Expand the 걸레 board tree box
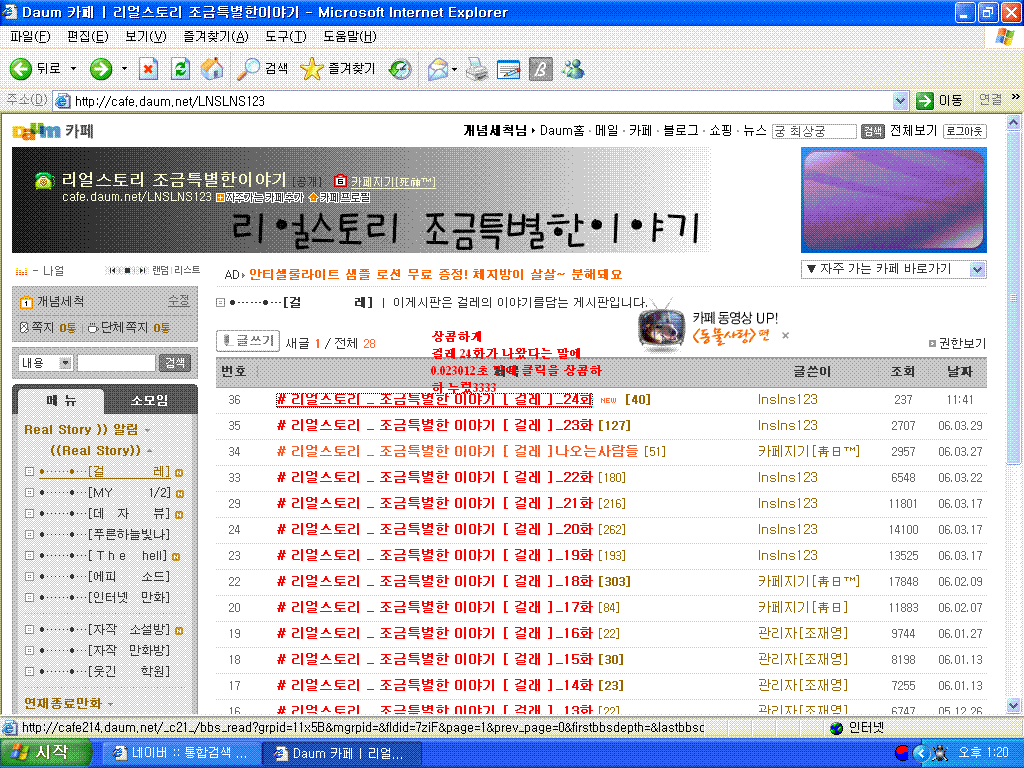The height and width of the screenshot is (768, 1024). tap(29, 472)
